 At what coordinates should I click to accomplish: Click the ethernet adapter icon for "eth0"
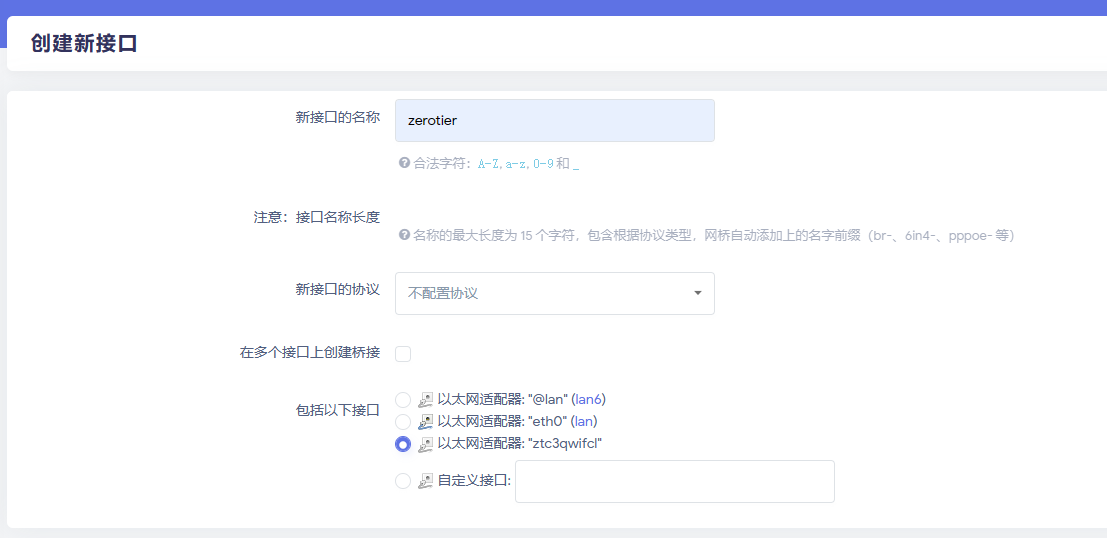pyautogui.click(x=425, y=422)
